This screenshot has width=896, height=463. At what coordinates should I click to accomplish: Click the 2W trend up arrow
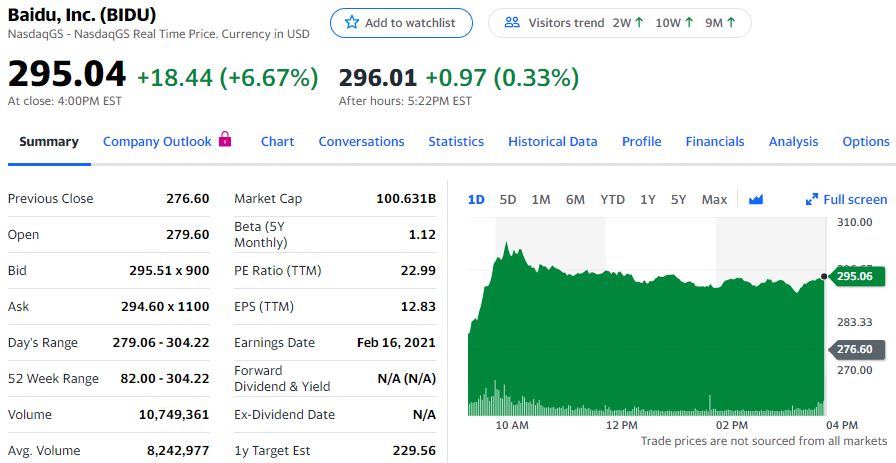[639, 22]
